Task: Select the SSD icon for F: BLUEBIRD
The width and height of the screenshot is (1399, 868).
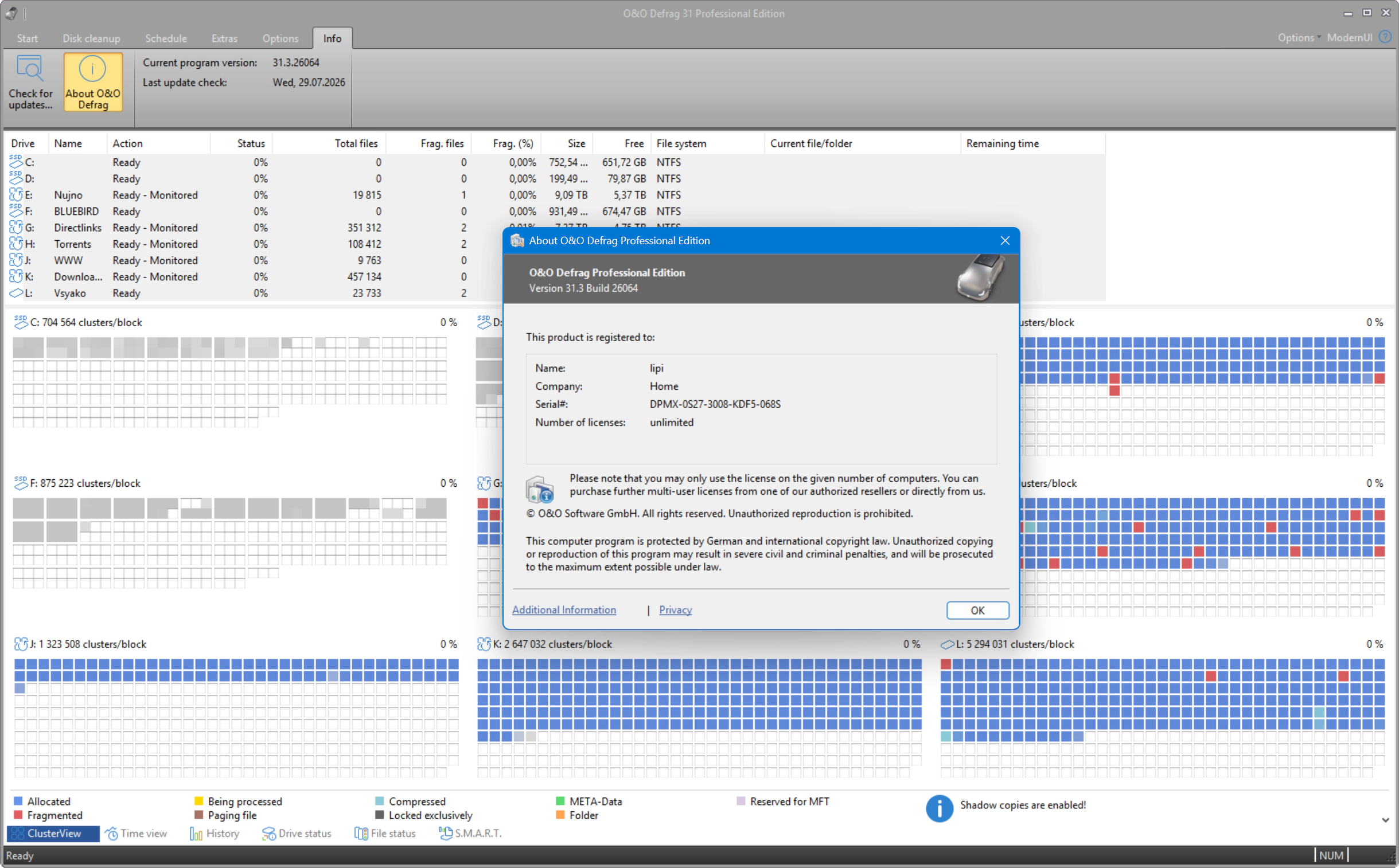Action: pyautogui.click(x=16, y=211)
